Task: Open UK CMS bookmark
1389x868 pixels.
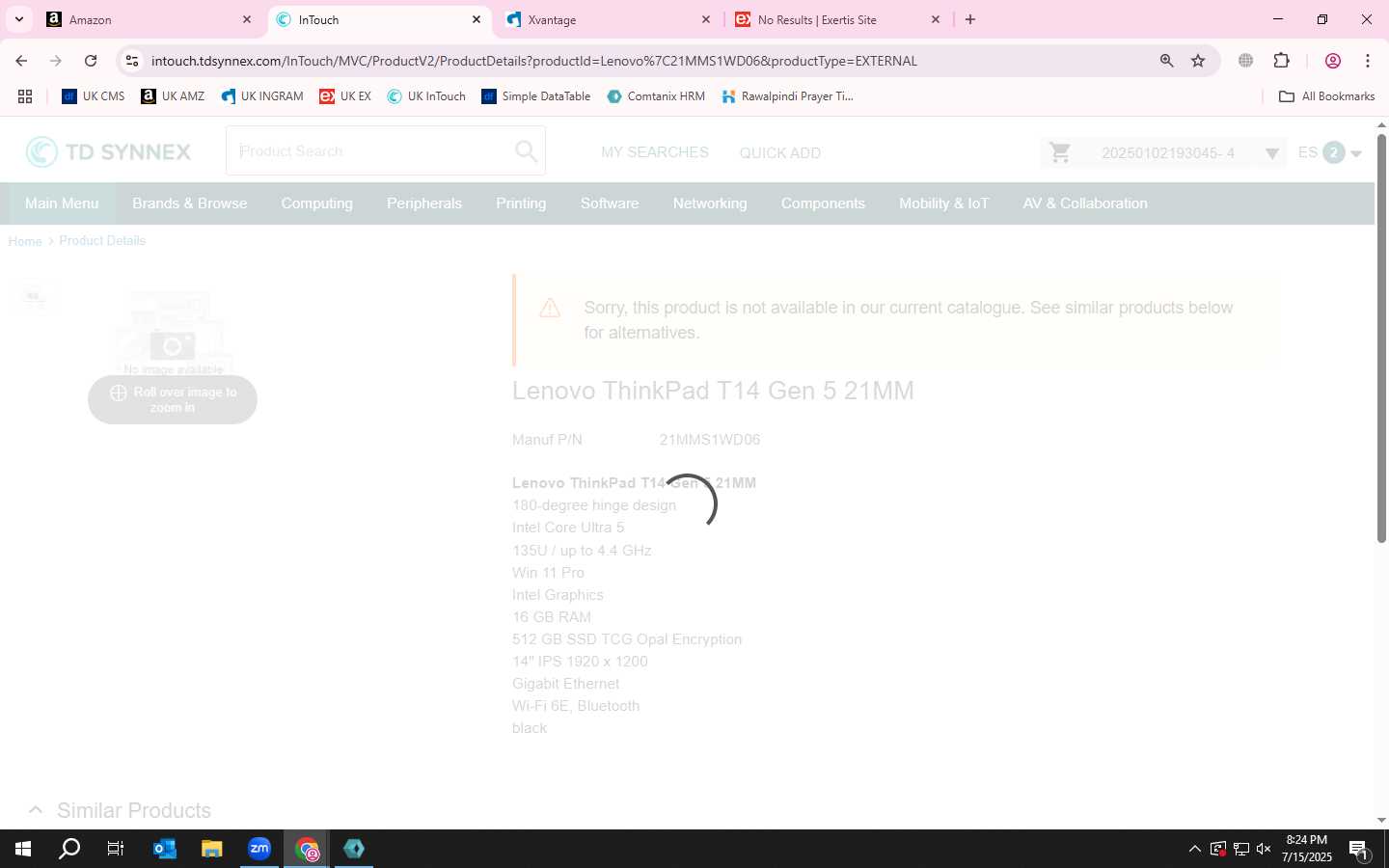Action: point(94,96)
